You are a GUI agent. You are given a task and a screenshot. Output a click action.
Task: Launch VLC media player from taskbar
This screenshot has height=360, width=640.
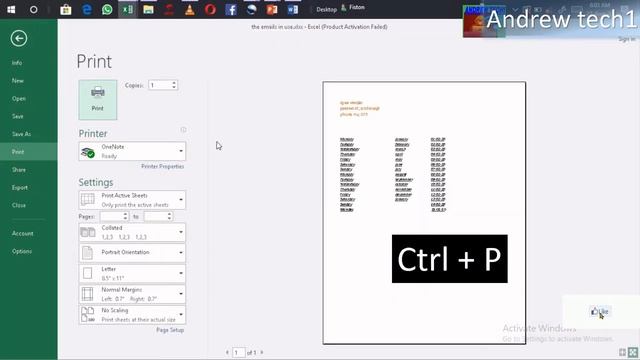pos(190,9)
